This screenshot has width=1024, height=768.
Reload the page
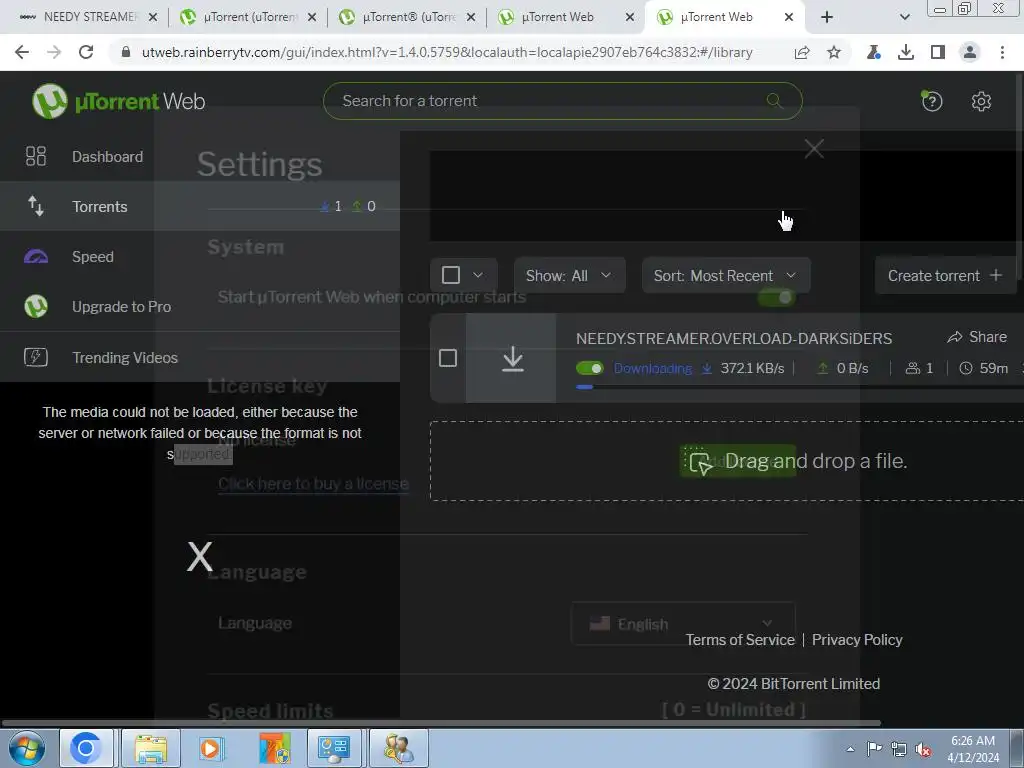click(x=86, y=52)
